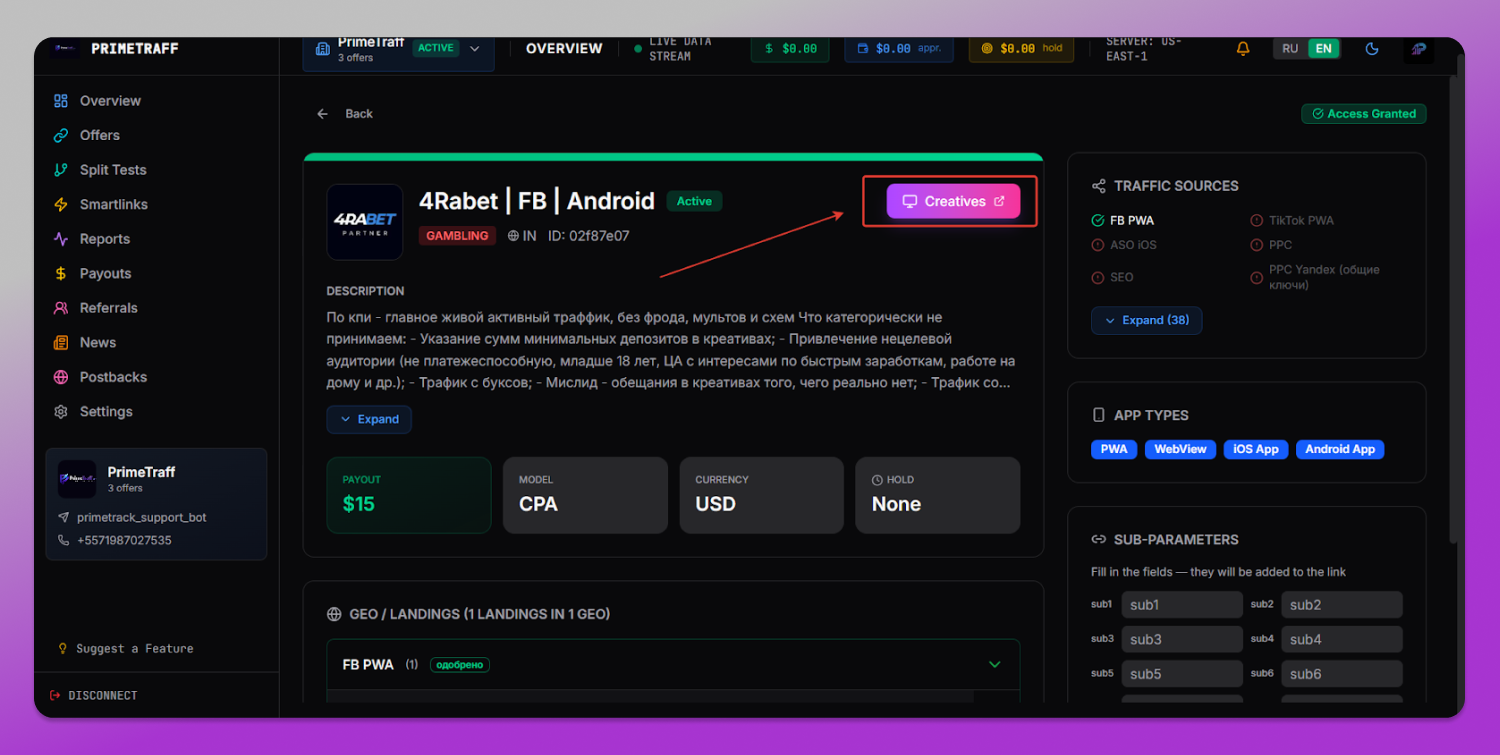Focus the sub1 input field
Image resolution: width=1500 pixels, height=755 pixels.
pos(1182,605)
